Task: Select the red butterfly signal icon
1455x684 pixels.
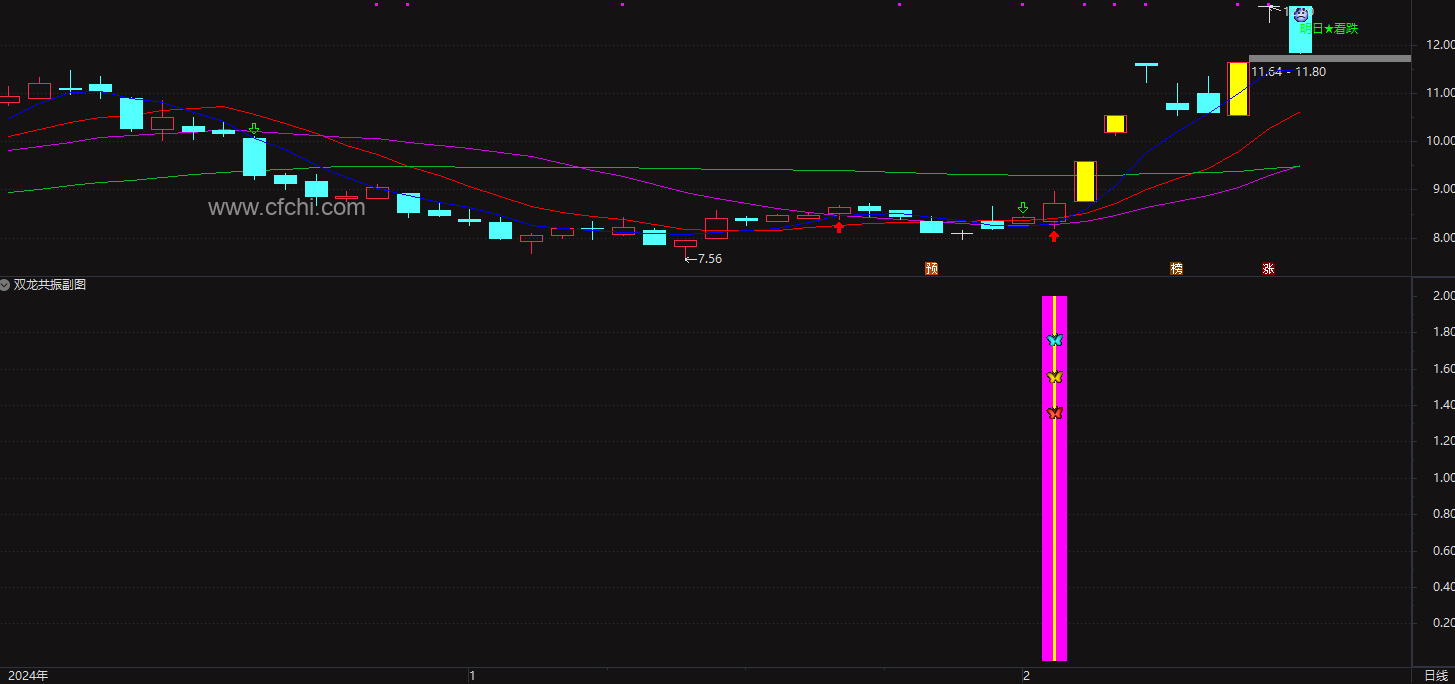Action: click(1054, 413)
